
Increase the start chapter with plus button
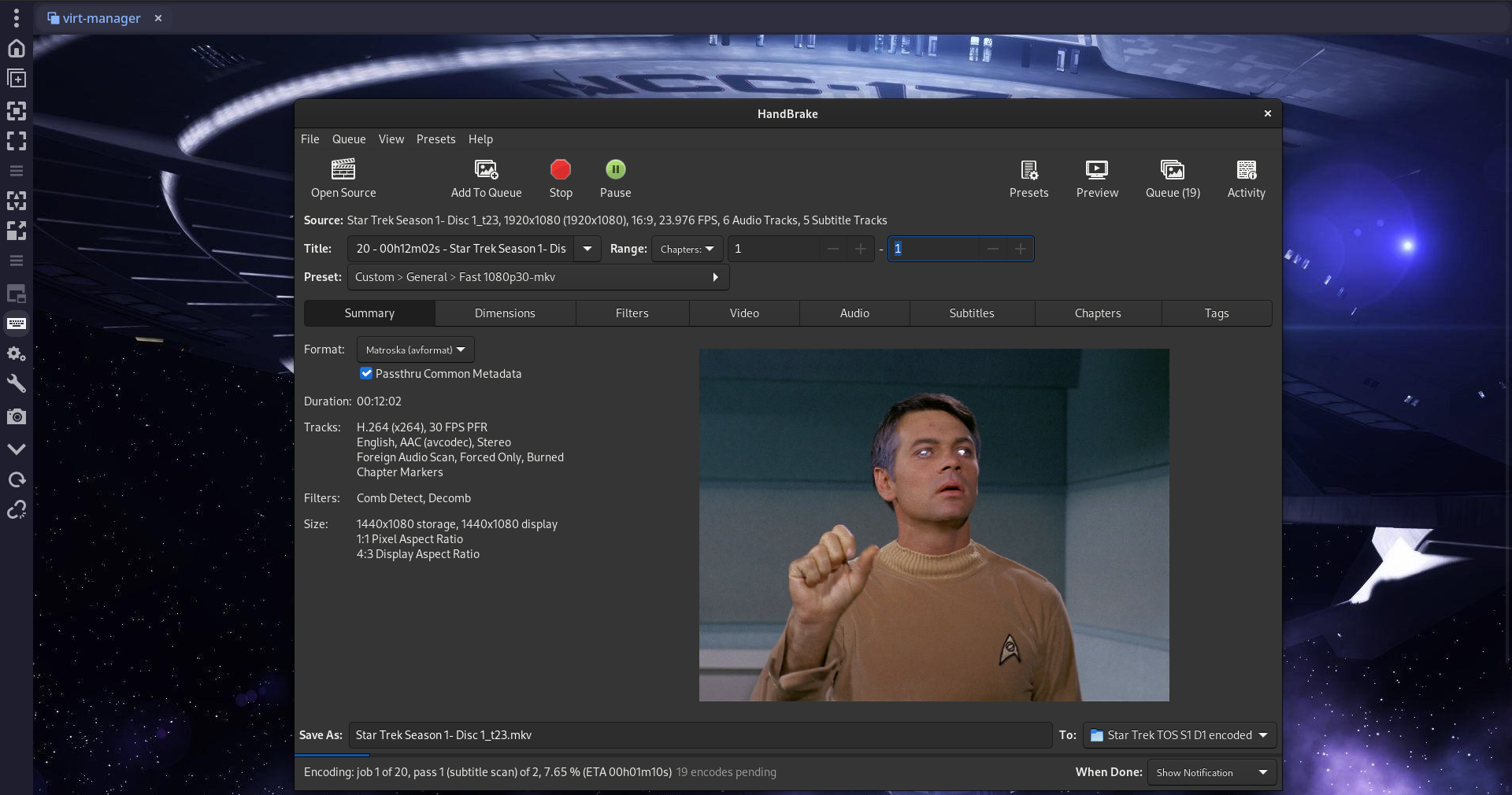coord(860,249)
